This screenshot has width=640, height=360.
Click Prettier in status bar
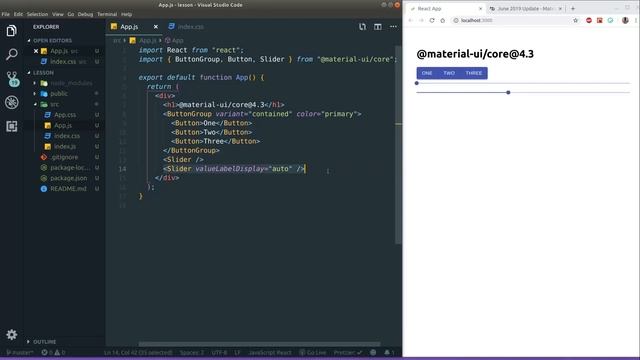coord(348,352)
